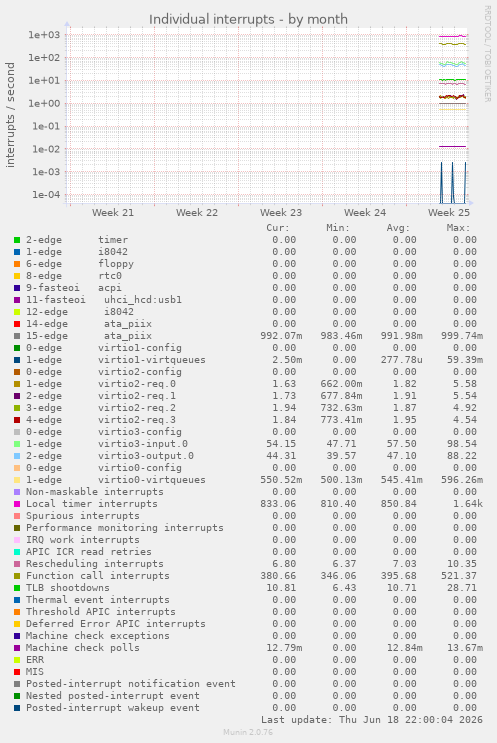Click the light green virtio3-input.0 swatch
Screen dimensions: 497x743
coord(17,444)
